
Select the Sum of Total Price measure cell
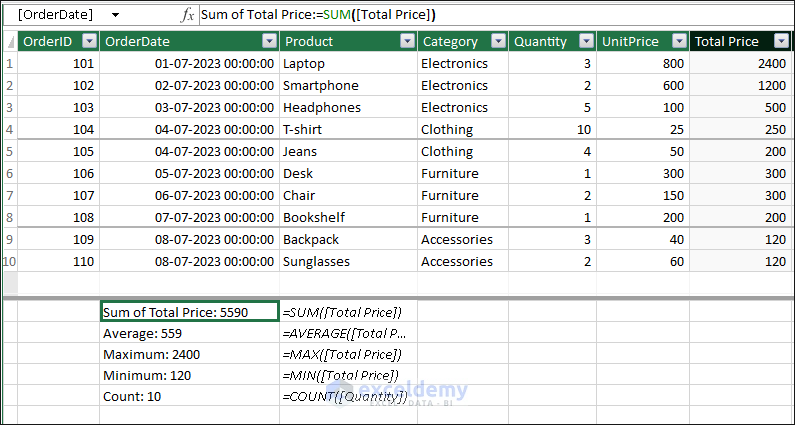pos(189,312)
